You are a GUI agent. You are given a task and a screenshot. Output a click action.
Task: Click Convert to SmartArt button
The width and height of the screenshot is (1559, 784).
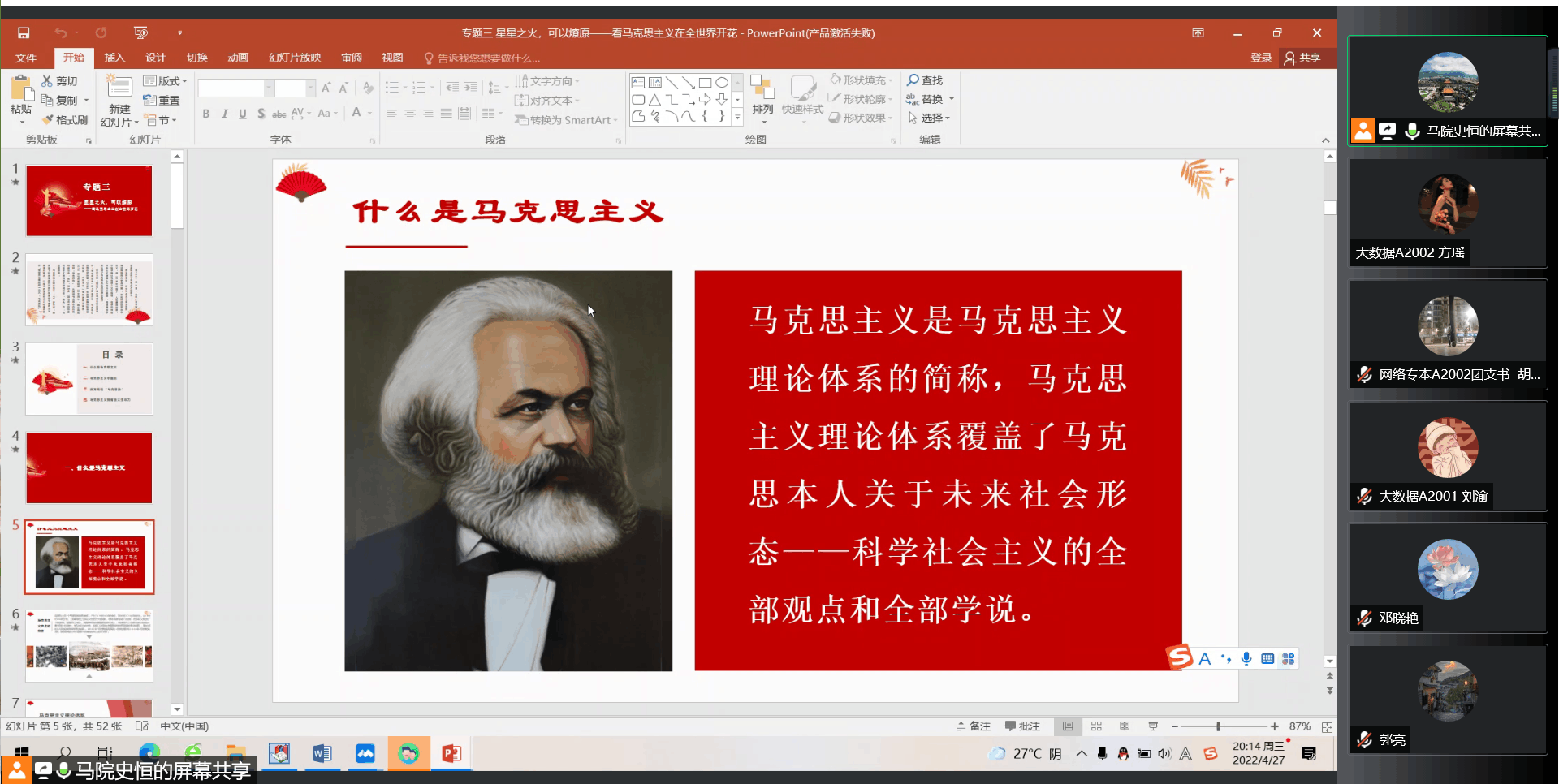[566, 120]
